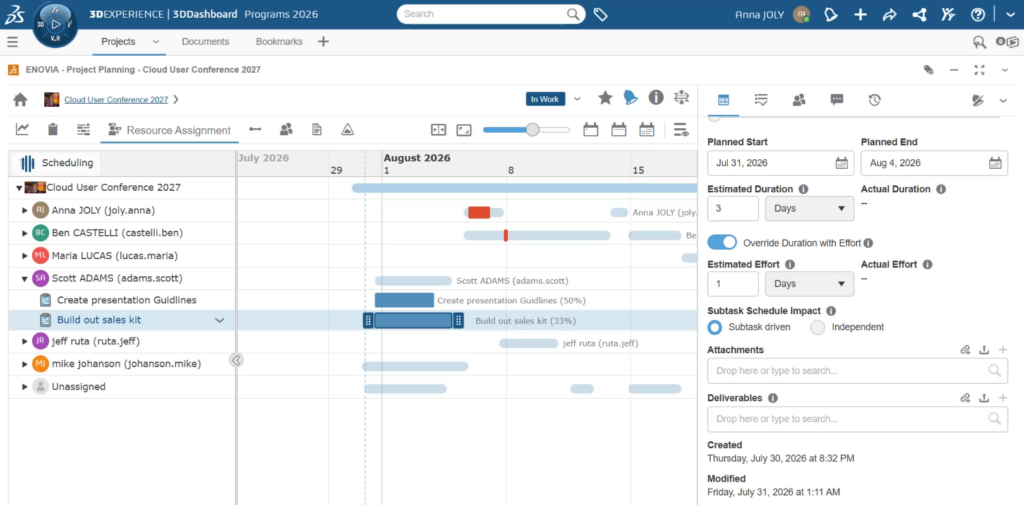The height and width of the screenshot is (505, 1024).
Task: Click the fit-to-width Gantt icon
Action: click(438, 130)
